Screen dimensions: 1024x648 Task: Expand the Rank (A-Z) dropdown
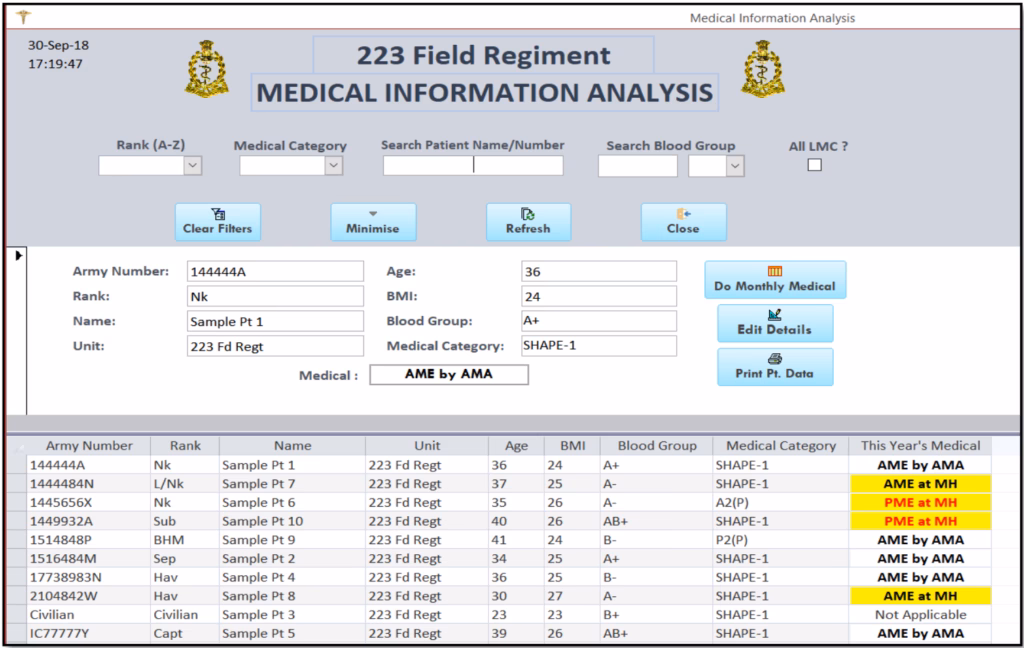pyautogui.click(x=193, y=166)
